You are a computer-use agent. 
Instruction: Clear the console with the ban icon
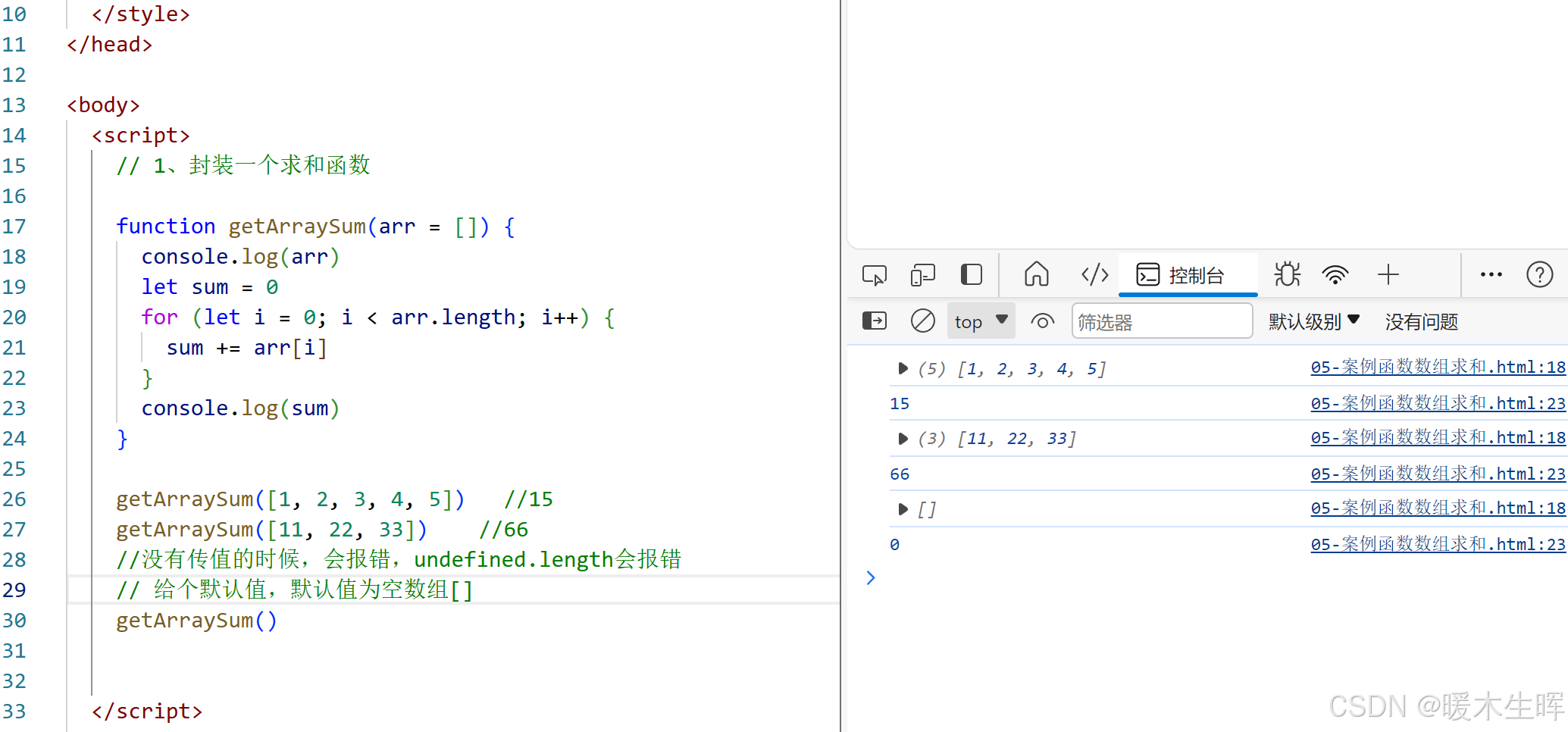click(922, 321)
